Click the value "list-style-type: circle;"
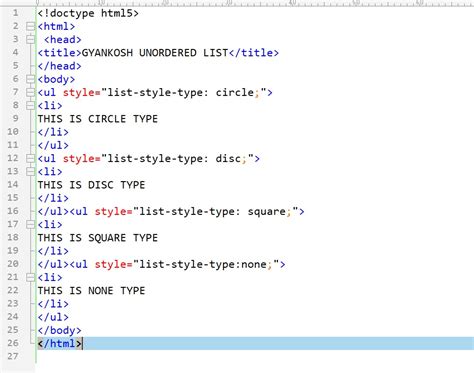Screen dimensions: 474x373 184,92
